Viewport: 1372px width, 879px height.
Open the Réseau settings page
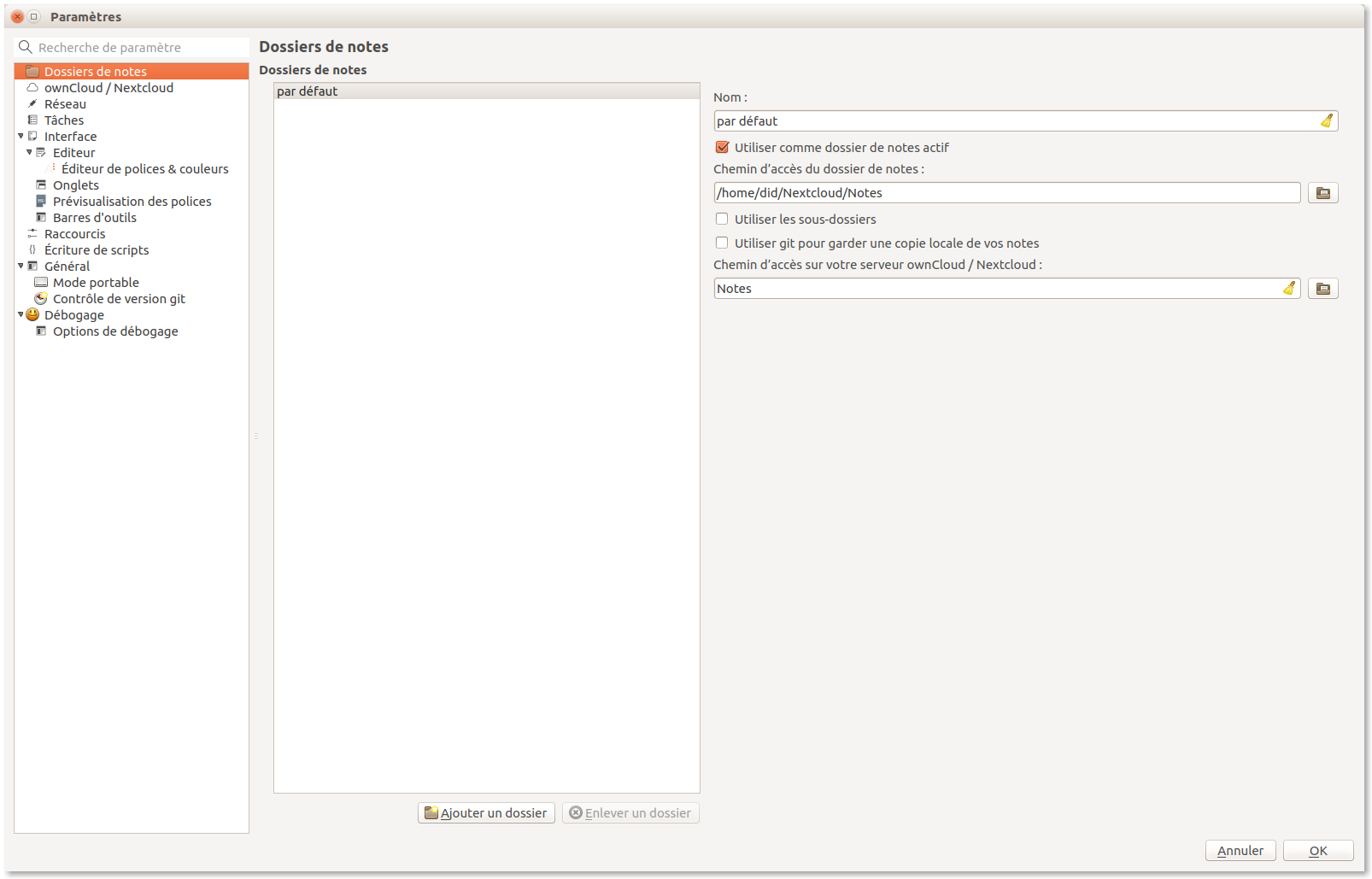tap(65, 104)
